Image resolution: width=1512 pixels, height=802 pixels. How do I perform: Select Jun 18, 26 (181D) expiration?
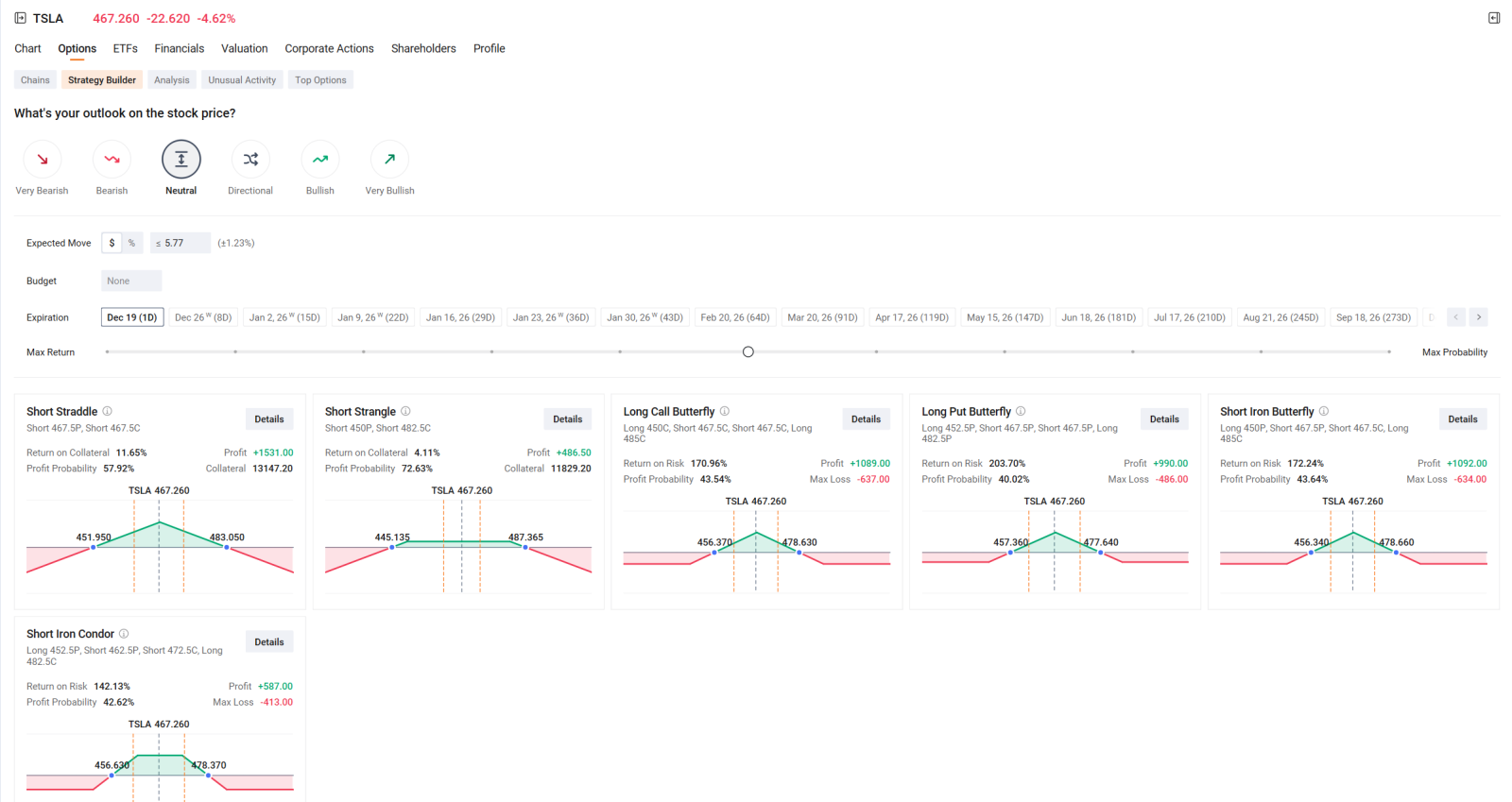point(1099,317)
